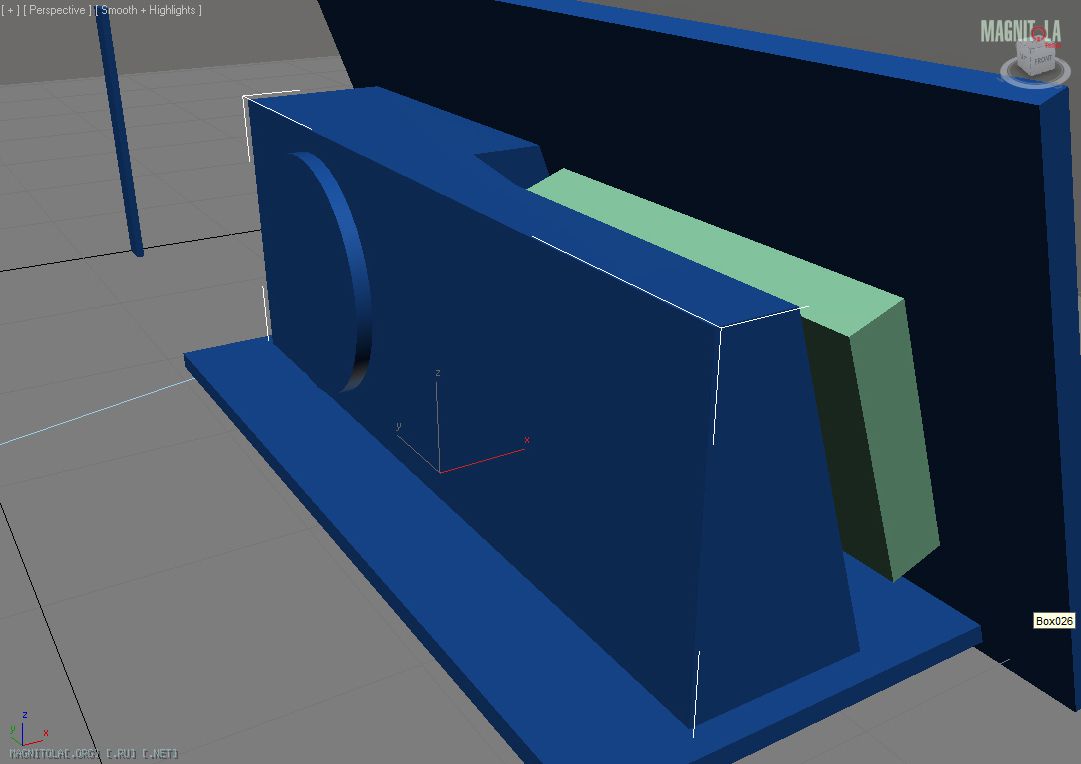
Task: Open the Perspective point-of-view viewport menu
Action: 56,10
